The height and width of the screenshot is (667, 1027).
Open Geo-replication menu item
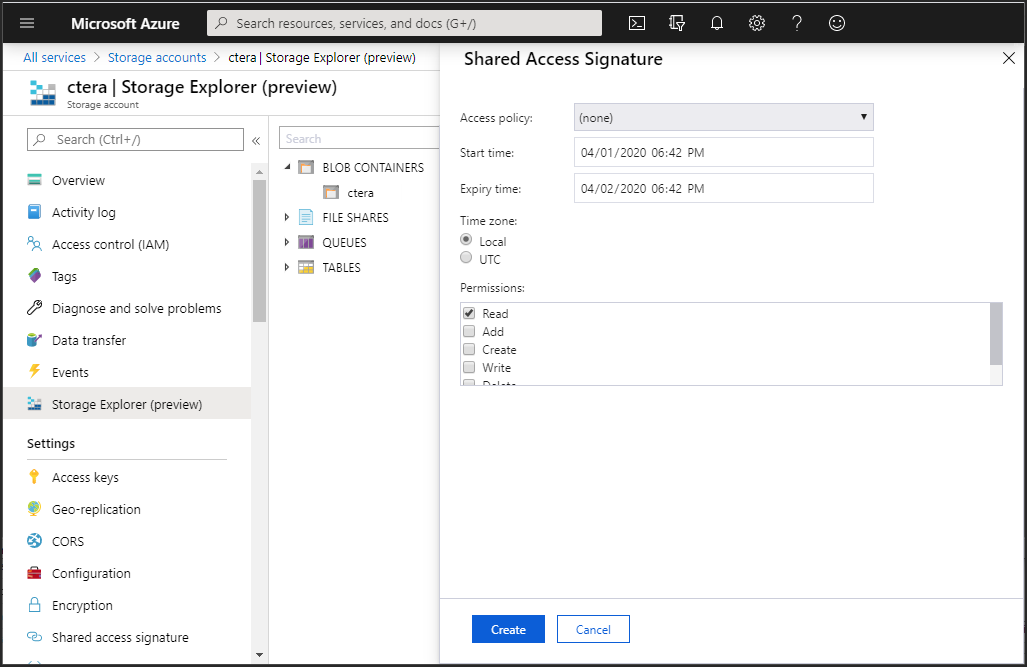96,509
